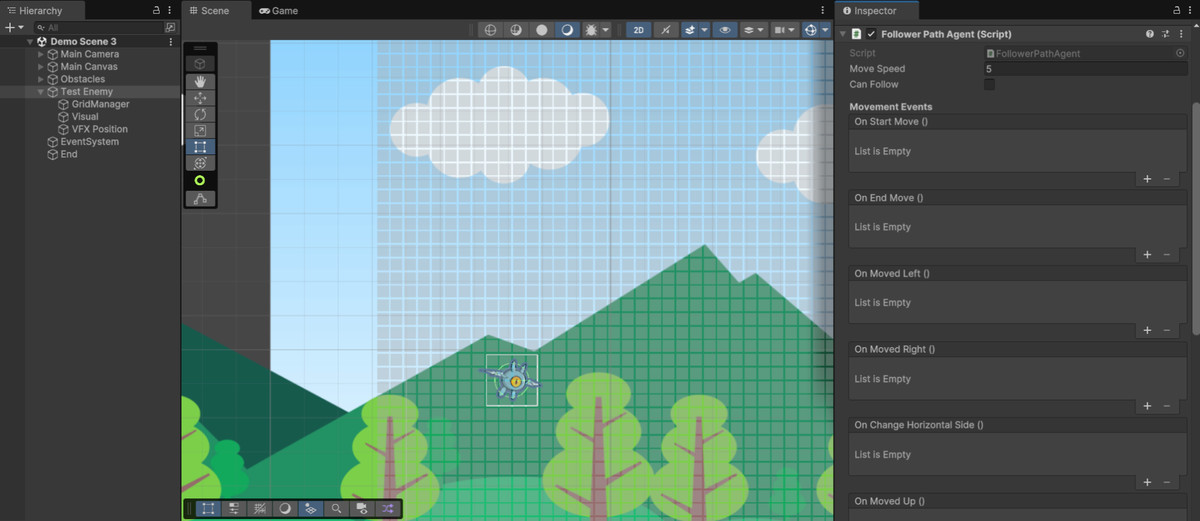Click crescent sphere icon in bottom overlay bar
Screen dimensions: 1200x521
click(285, 508)
